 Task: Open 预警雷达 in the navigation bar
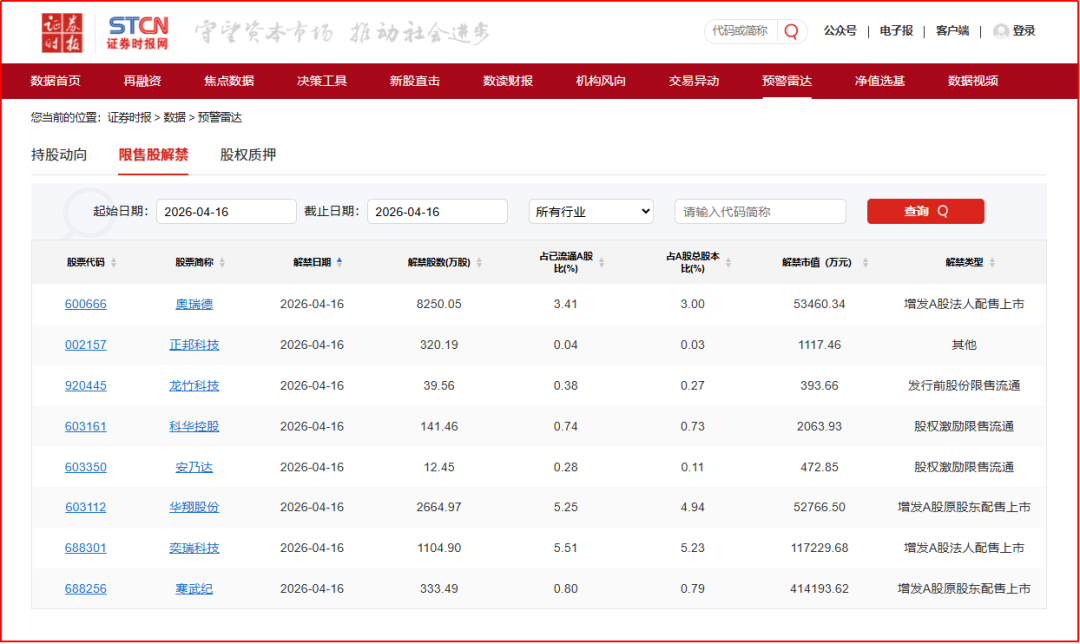[x=787, y=81]
